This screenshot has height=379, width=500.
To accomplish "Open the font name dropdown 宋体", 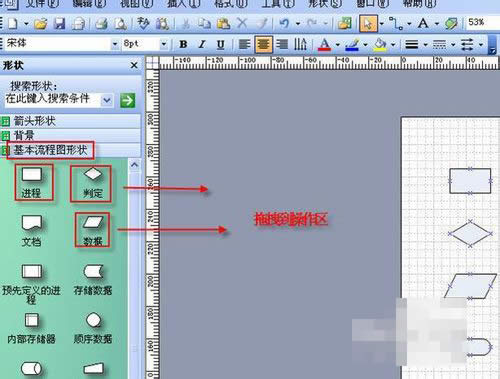I will (x=115, y=44).
